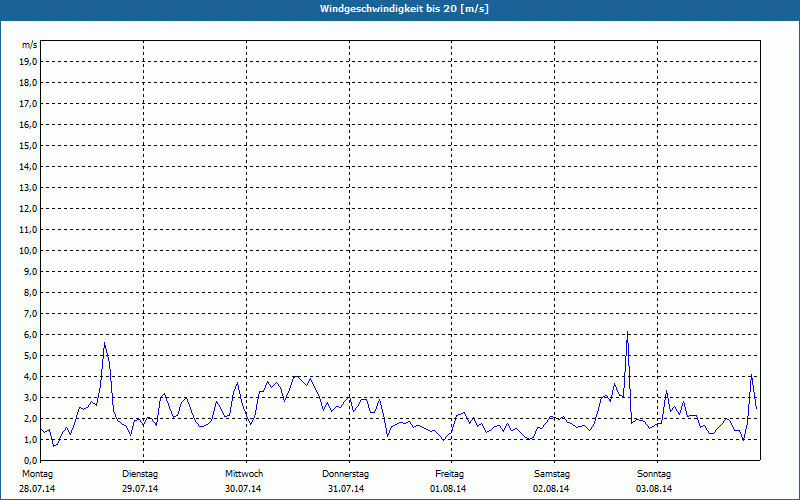This screenshot has width=800, height=500.
Task: Click the 9,0 axis value
Action: [29, 271]
